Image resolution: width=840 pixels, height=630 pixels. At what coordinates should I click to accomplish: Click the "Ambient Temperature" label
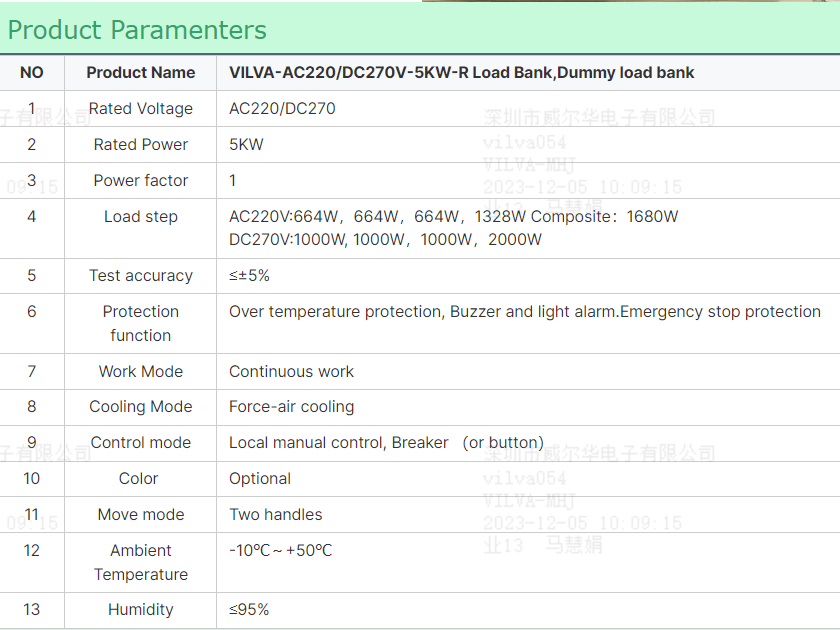(x=141, y=562)
